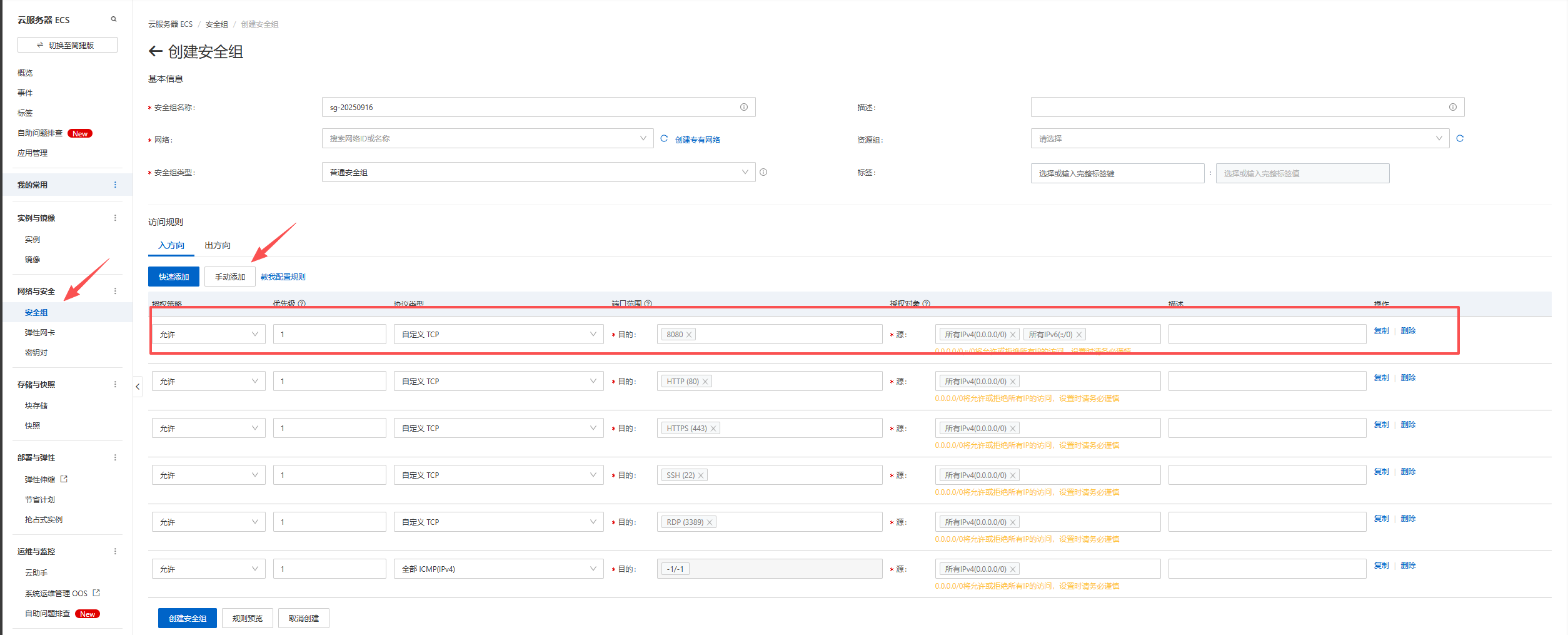Open the 网络 search dropdown
This screenshot has width=1568, height=635.
[487, 139]
